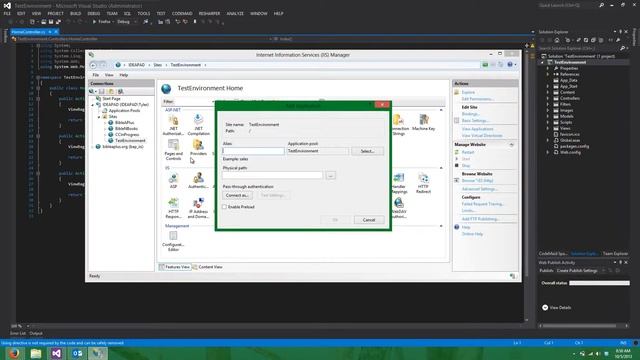The height and width of the screenshot is (360, 640).
Task: Switch to Content View tab
Action: [x=207, y=267]
